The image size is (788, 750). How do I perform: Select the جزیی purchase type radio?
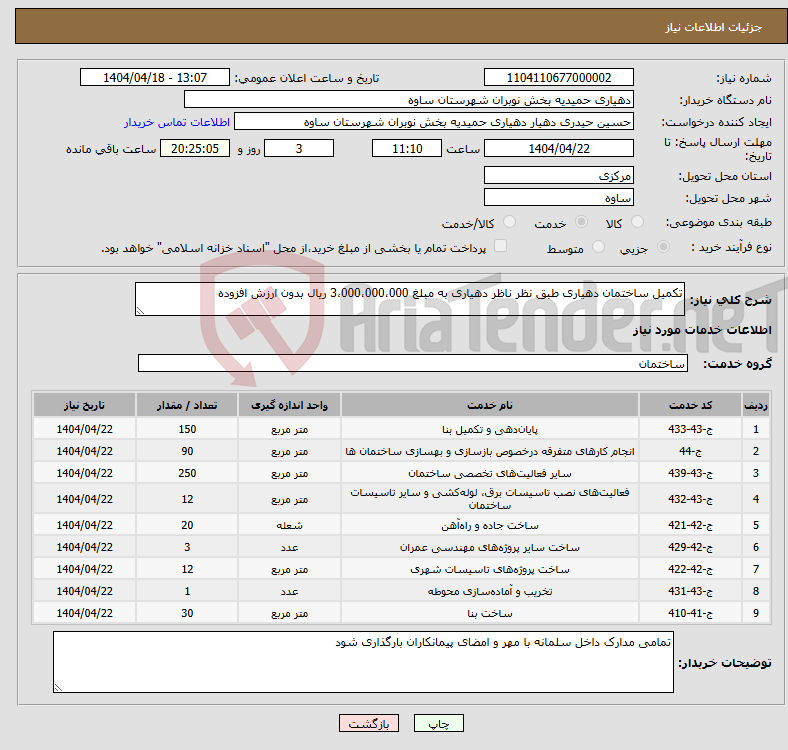click(x=663, y=247)
